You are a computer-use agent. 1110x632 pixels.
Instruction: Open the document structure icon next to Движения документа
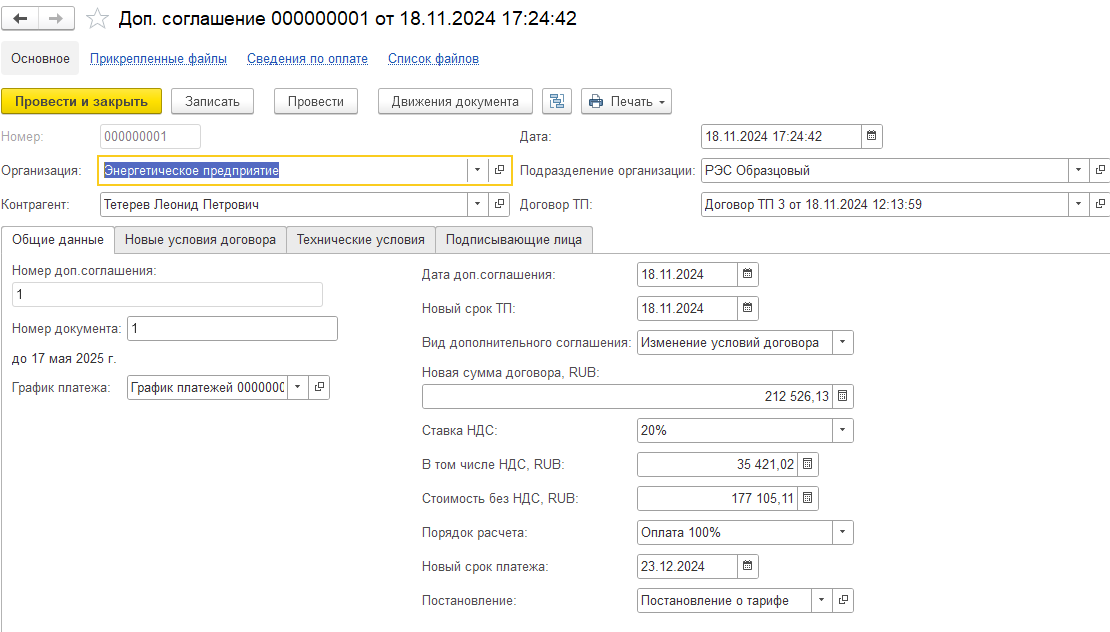coord(556,101)
